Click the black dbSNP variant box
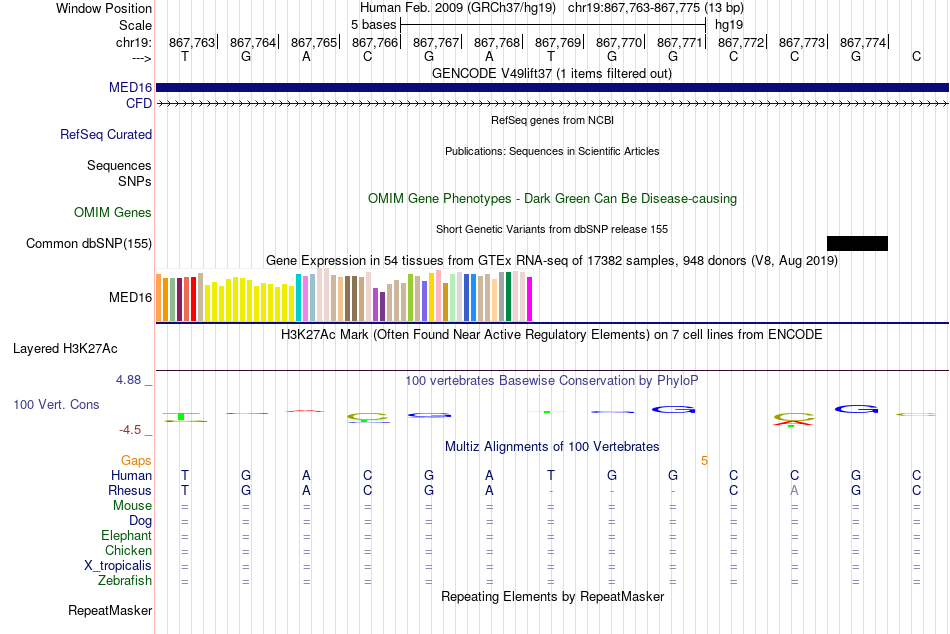Image resolution: width=950 pixels, height=634 pixels. [857, 244]
